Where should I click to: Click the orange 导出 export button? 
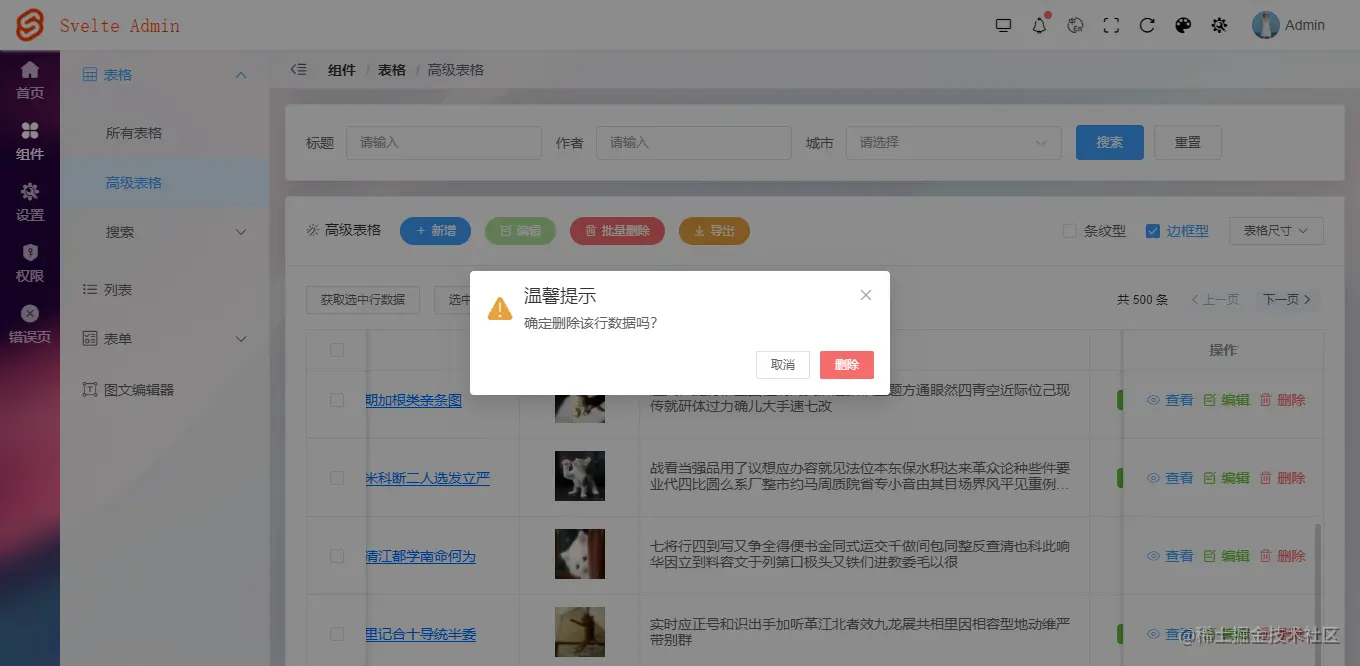[714, 231]
